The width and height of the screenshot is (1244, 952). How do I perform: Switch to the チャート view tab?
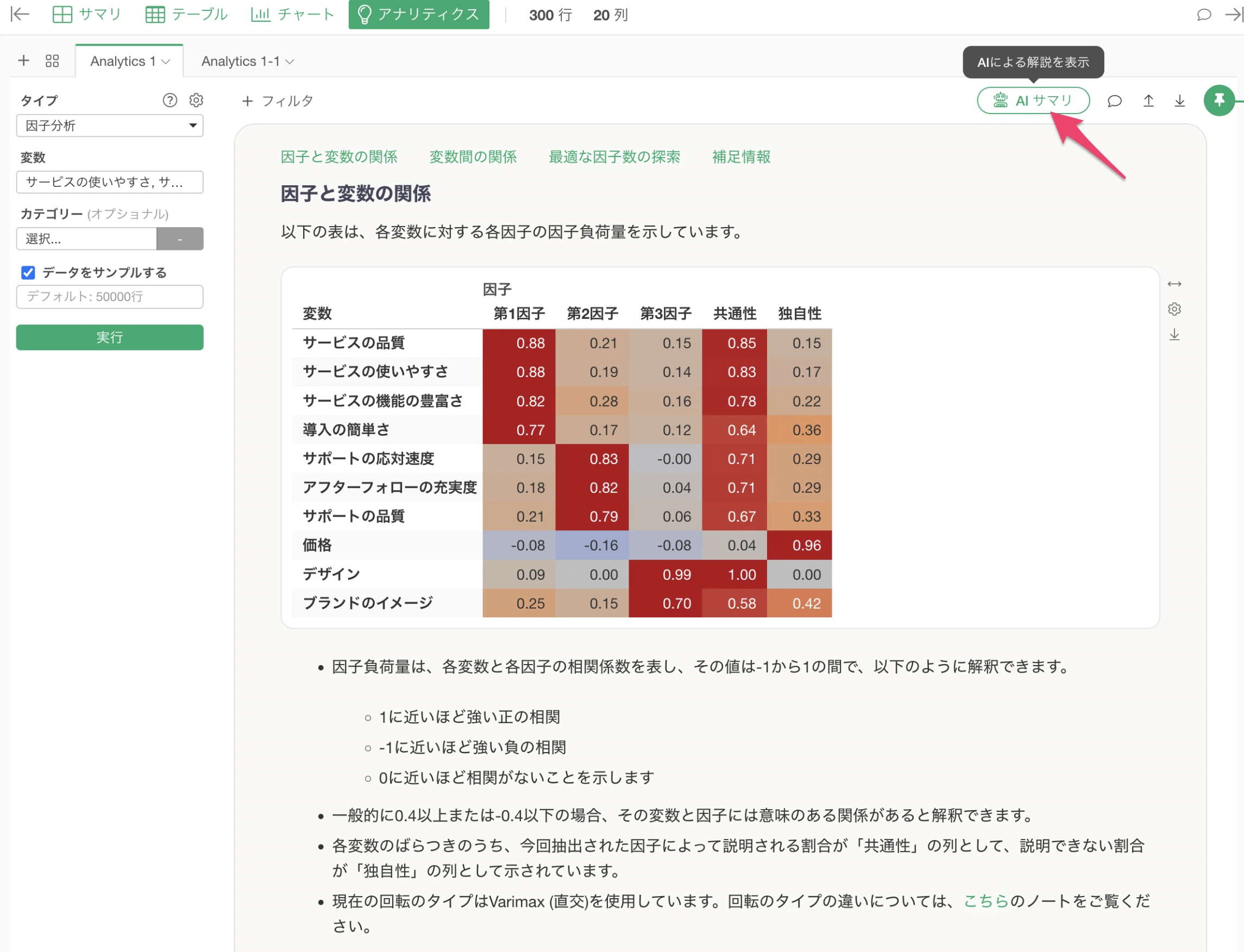tap(292, 14)
